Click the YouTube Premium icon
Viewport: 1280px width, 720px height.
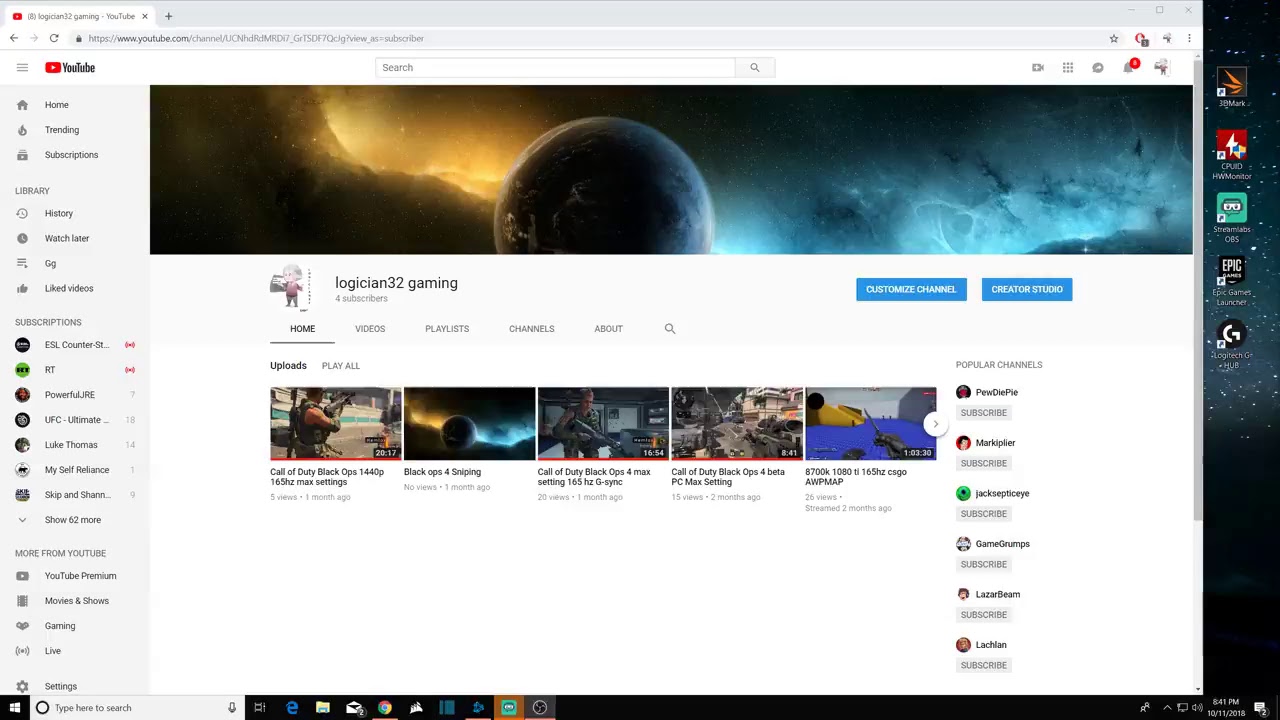coord(22,576)
